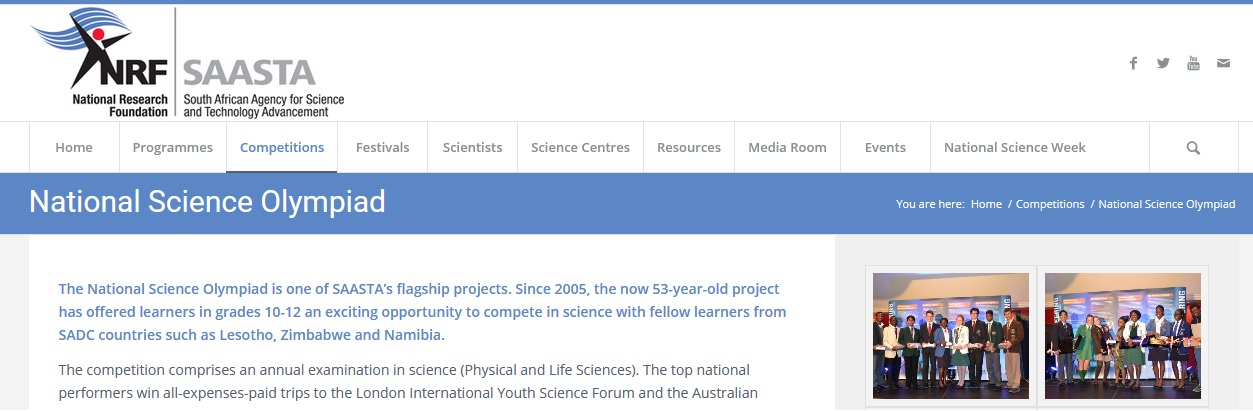The height and width of the screenshot is (411, 1253).
Task: Open the Media Room menu
Action: (x=787, y=147)
